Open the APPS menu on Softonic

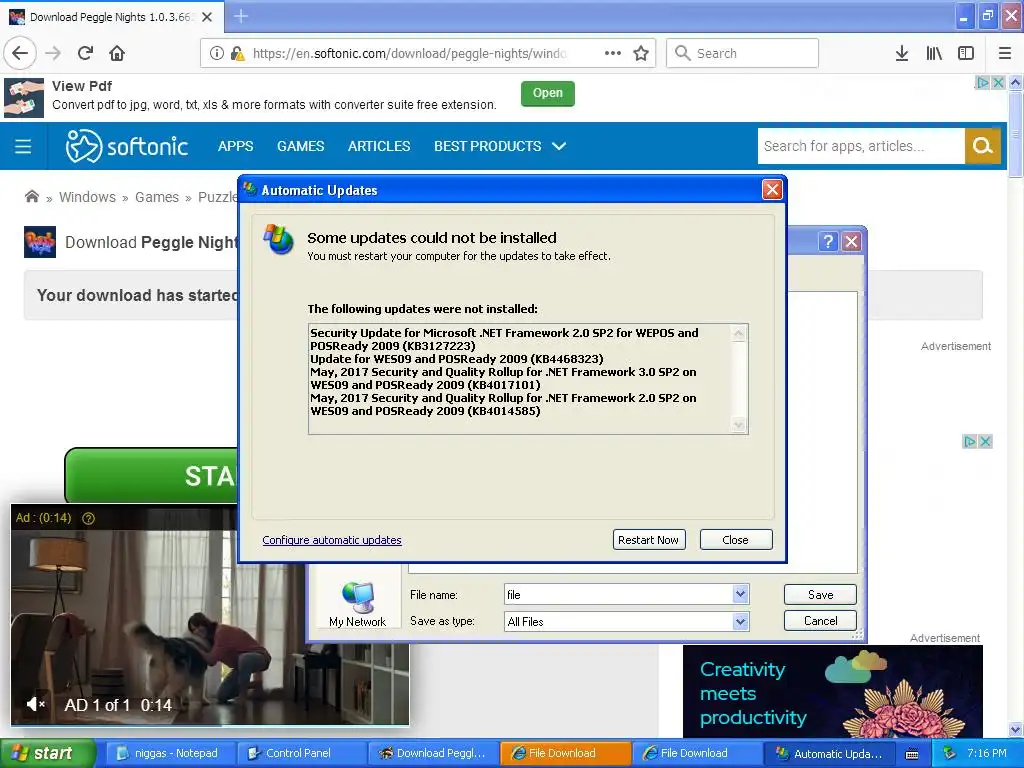pyautogui.click(x=236, y=146)
